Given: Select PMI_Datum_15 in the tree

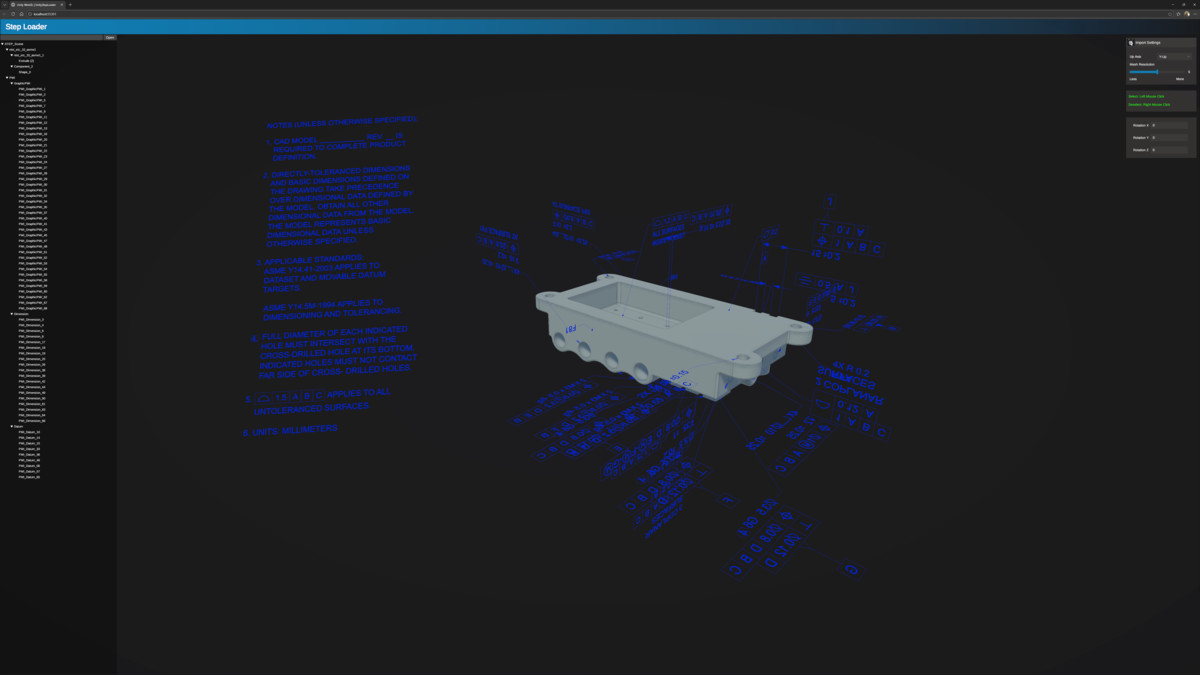Looking at the screenshot, I should pos(29,443).
